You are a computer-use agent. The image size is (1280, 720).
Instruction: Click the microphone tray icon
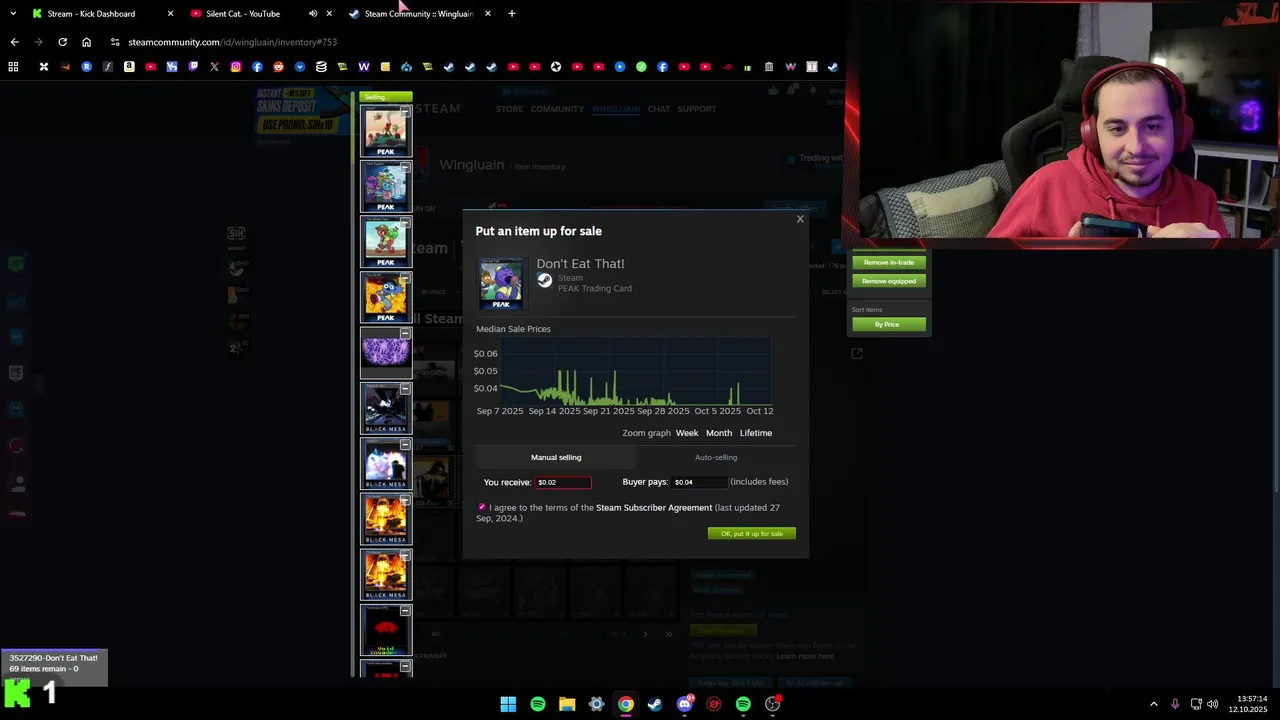point(1175,704)
